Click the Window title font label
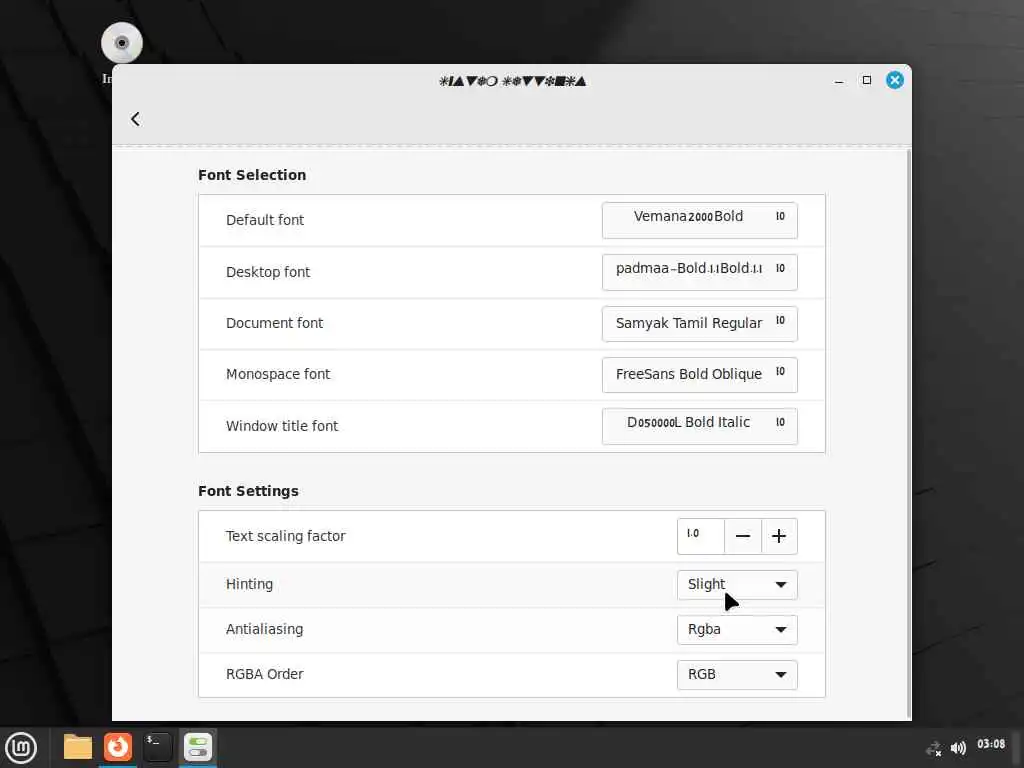The height and width of the screenshot is (768, 1024). click(x=282, y=426)
